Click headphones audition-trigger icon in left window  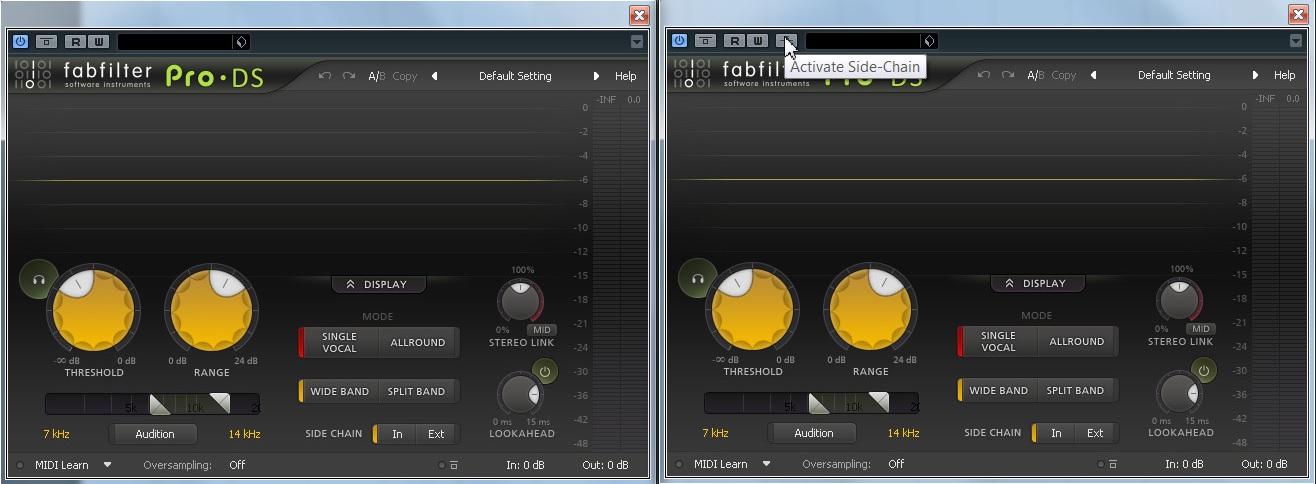(x=38, y=280)
